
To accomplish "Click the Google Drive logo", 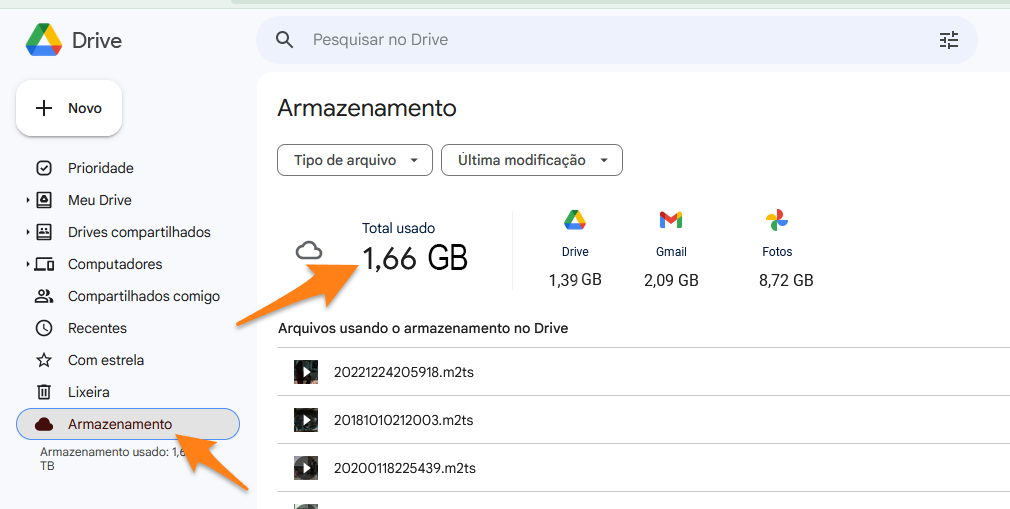I will coord(44,40).
